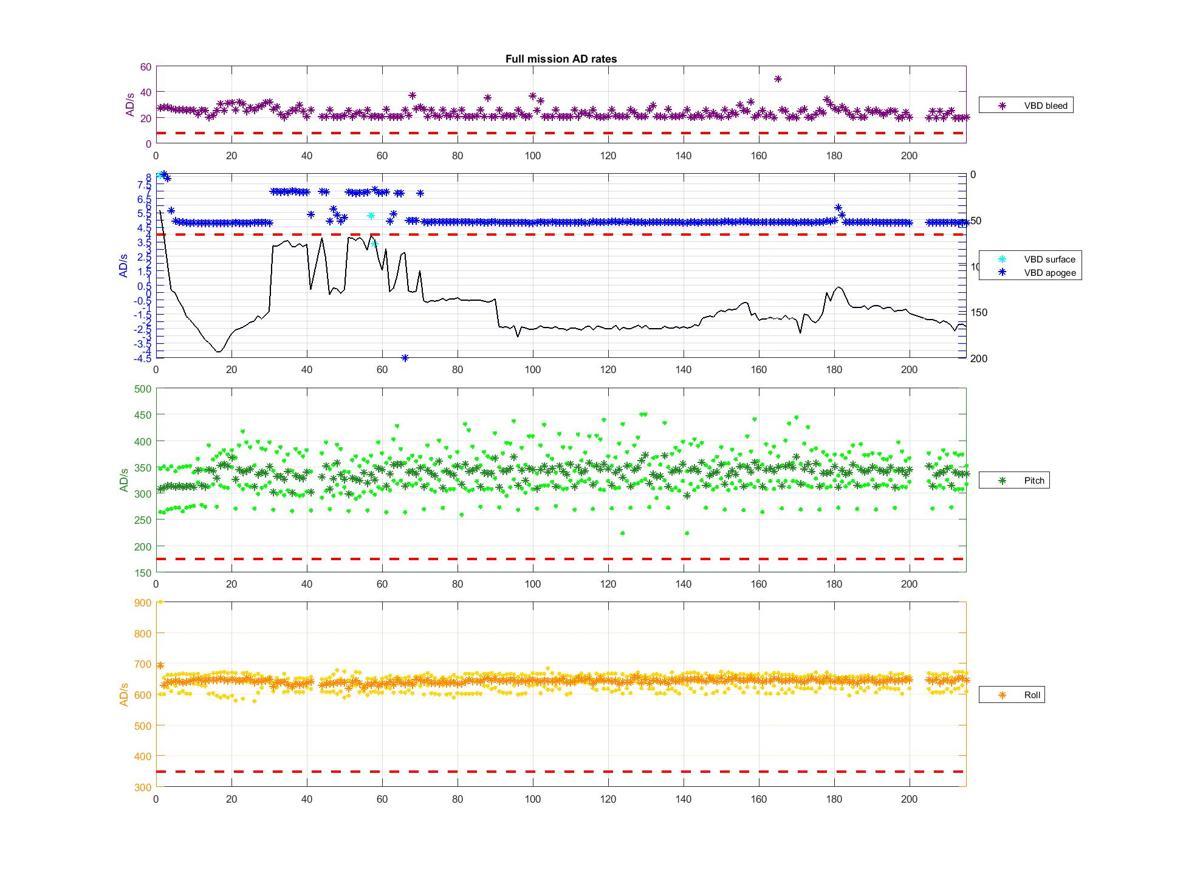Click the '60' tick on the purple y-axis
Screen dimensions: 1200x885
[145, 67]
